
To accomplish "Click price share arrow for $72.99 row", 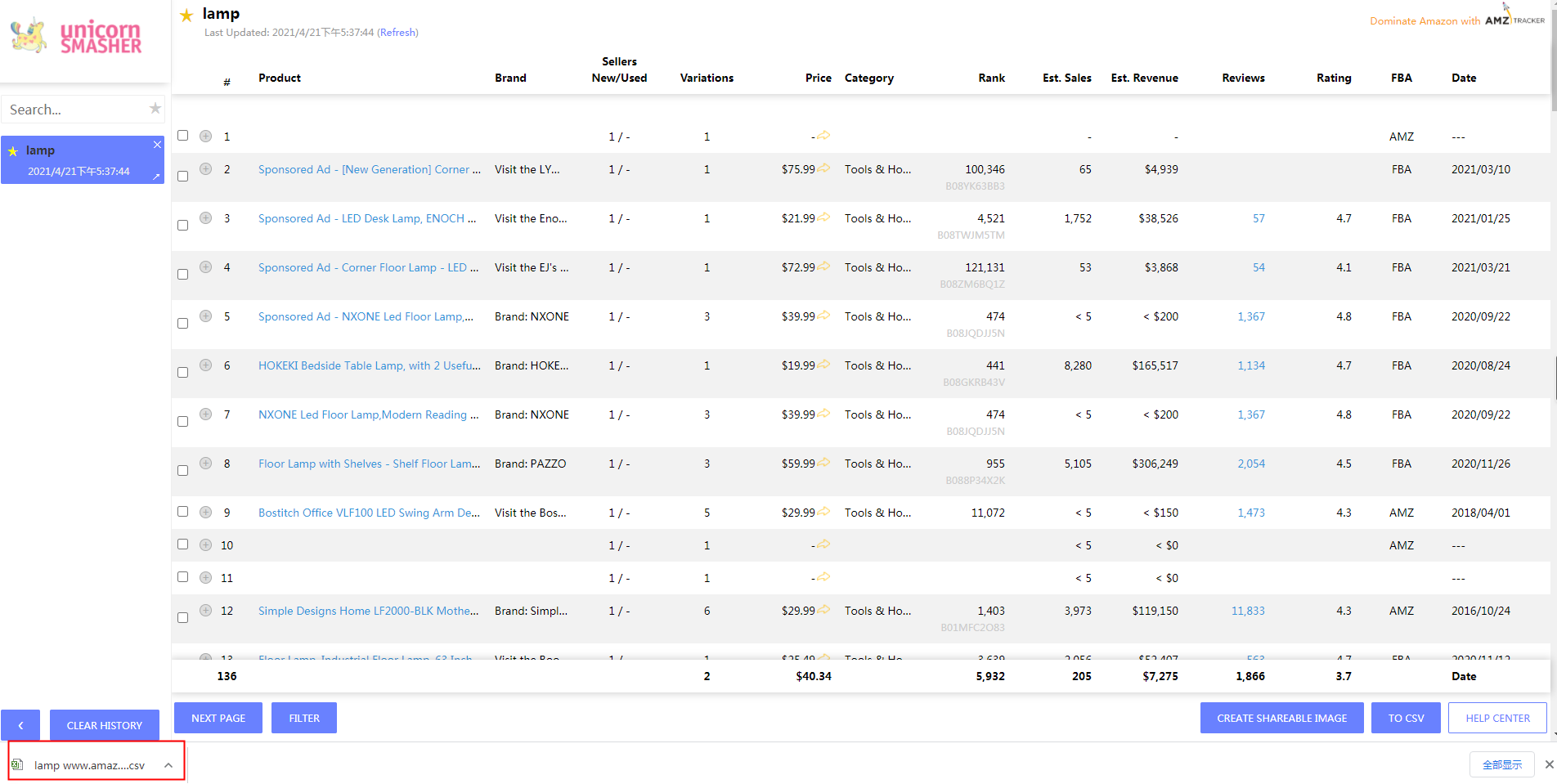I will tap(823, 267).
